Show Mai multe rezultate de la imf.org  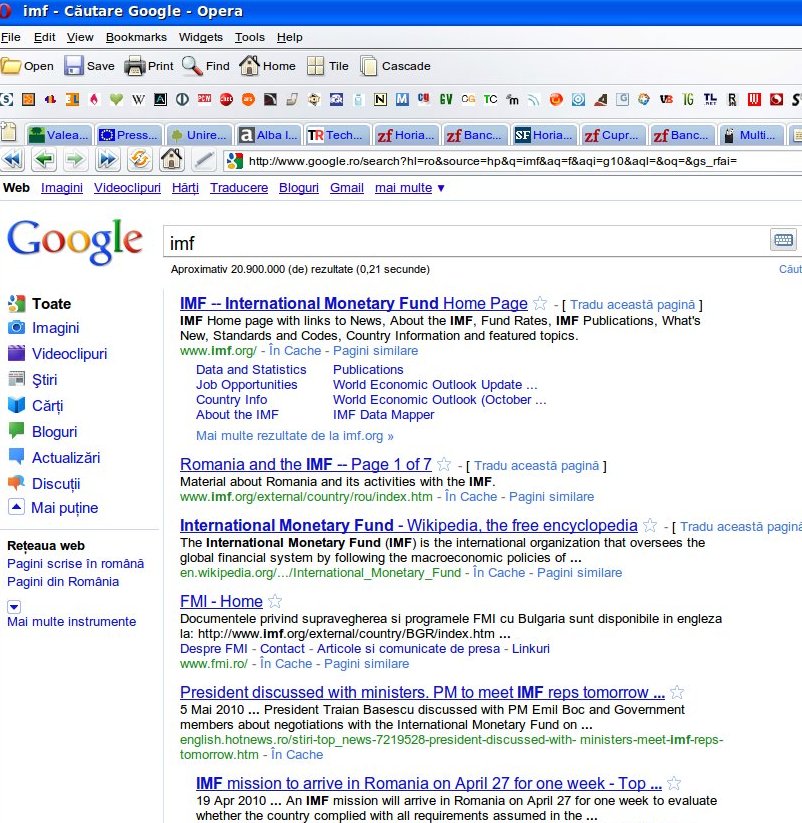pyautogui.click(x=294, y=436)
